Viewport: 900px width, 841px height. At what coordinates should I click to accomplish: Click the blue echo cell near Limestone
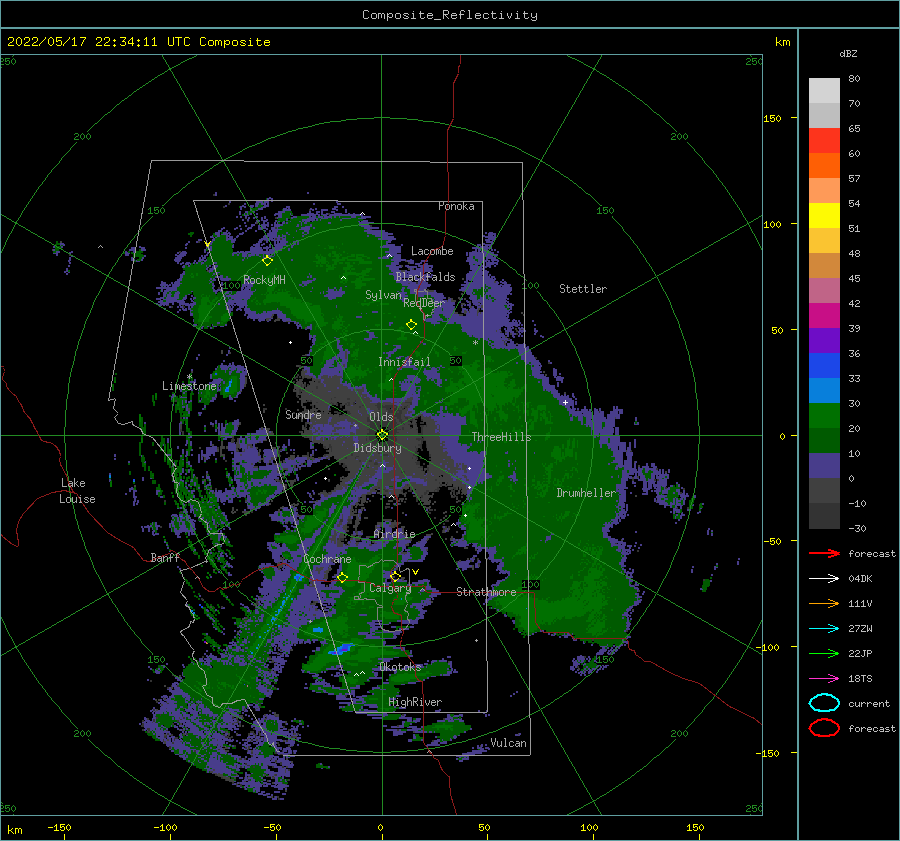229,386
